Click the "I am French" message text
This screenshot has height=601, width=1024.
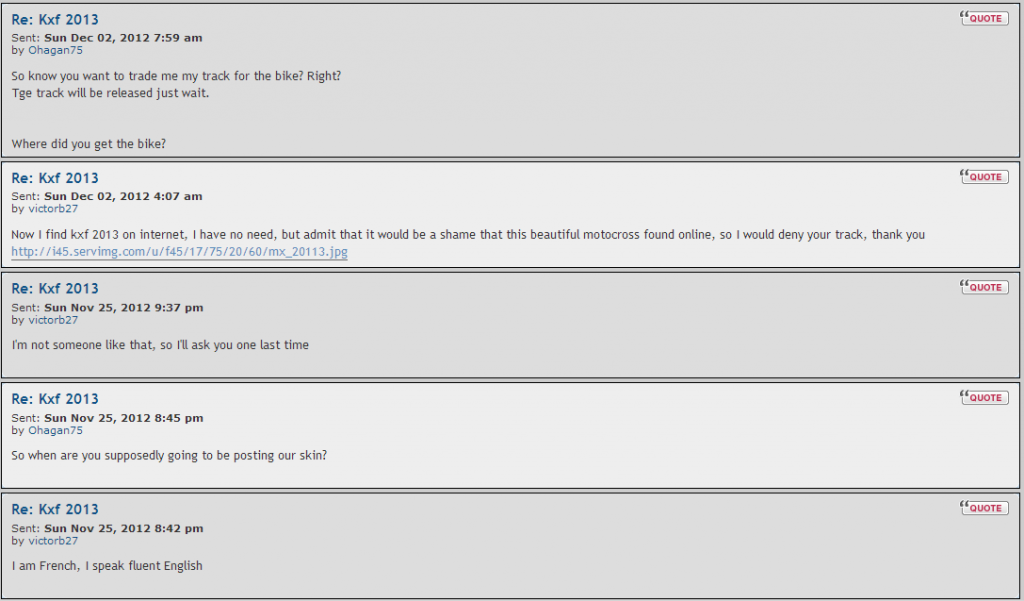tap(106, 566)
